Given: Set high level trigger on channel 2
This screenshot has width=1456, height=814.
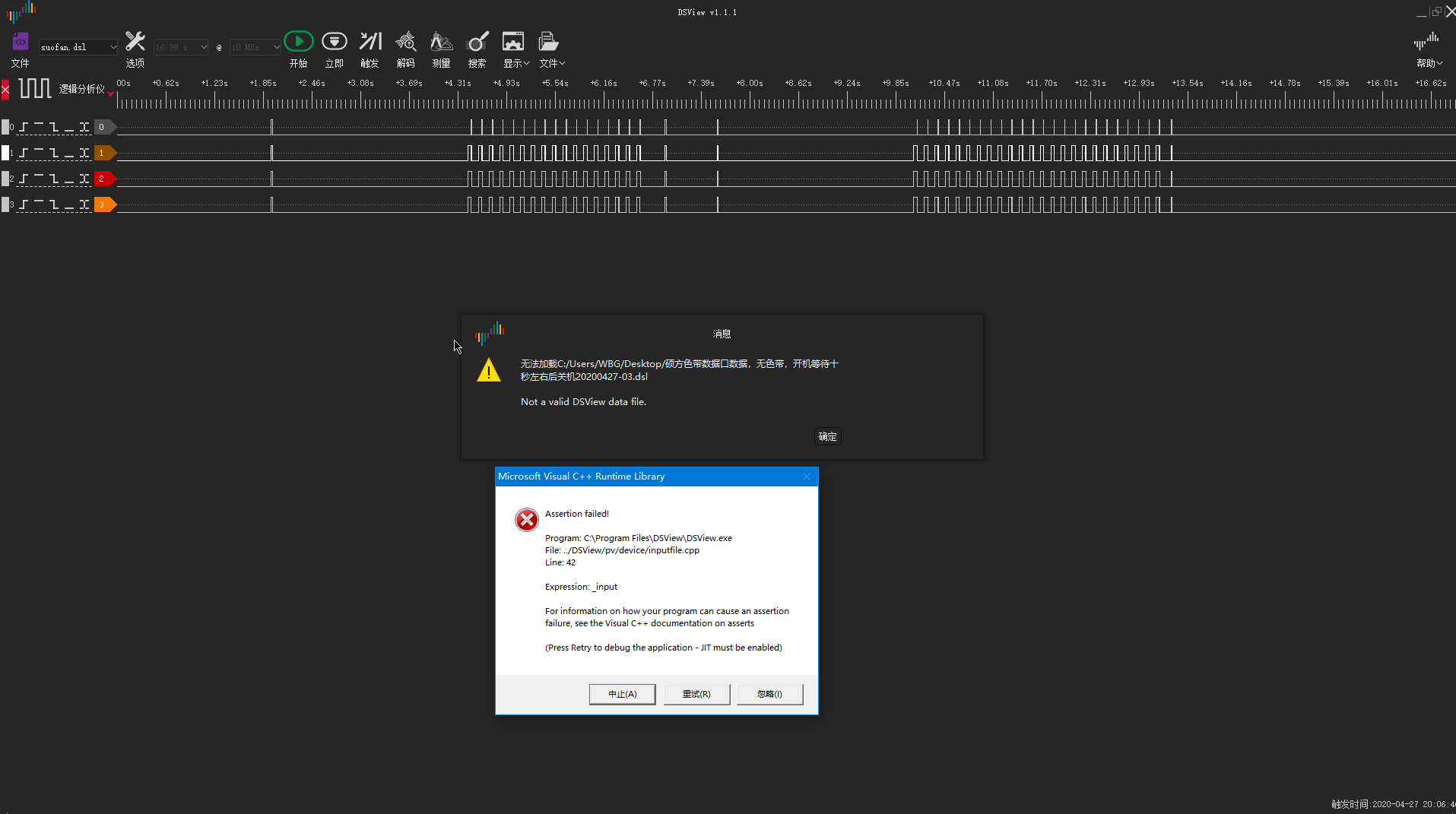Looking at the screenshot, I should click(x=38, y=179).
